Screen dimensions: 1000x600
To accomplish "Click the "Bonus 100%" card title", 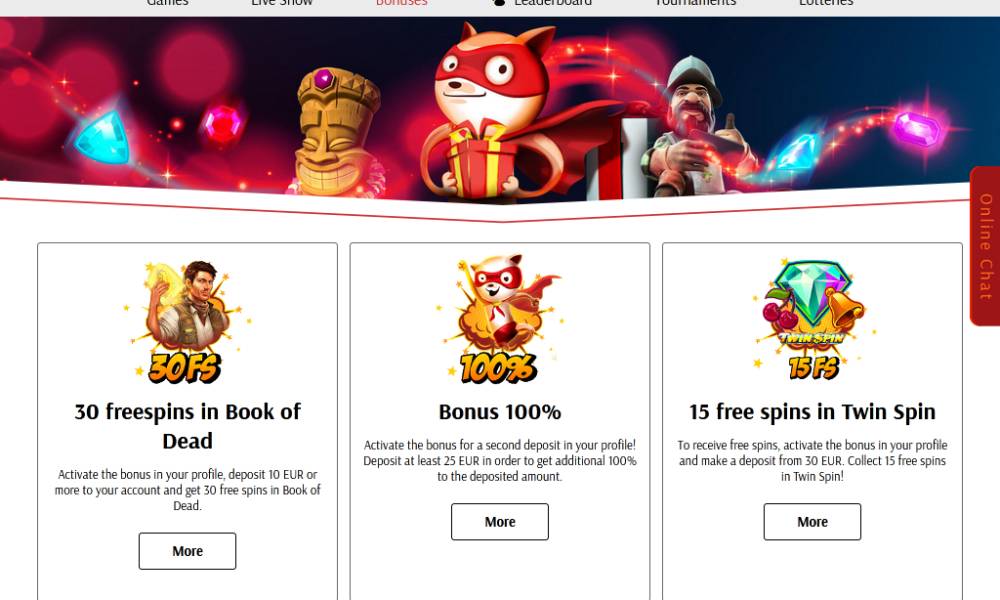I will [500, 412].
